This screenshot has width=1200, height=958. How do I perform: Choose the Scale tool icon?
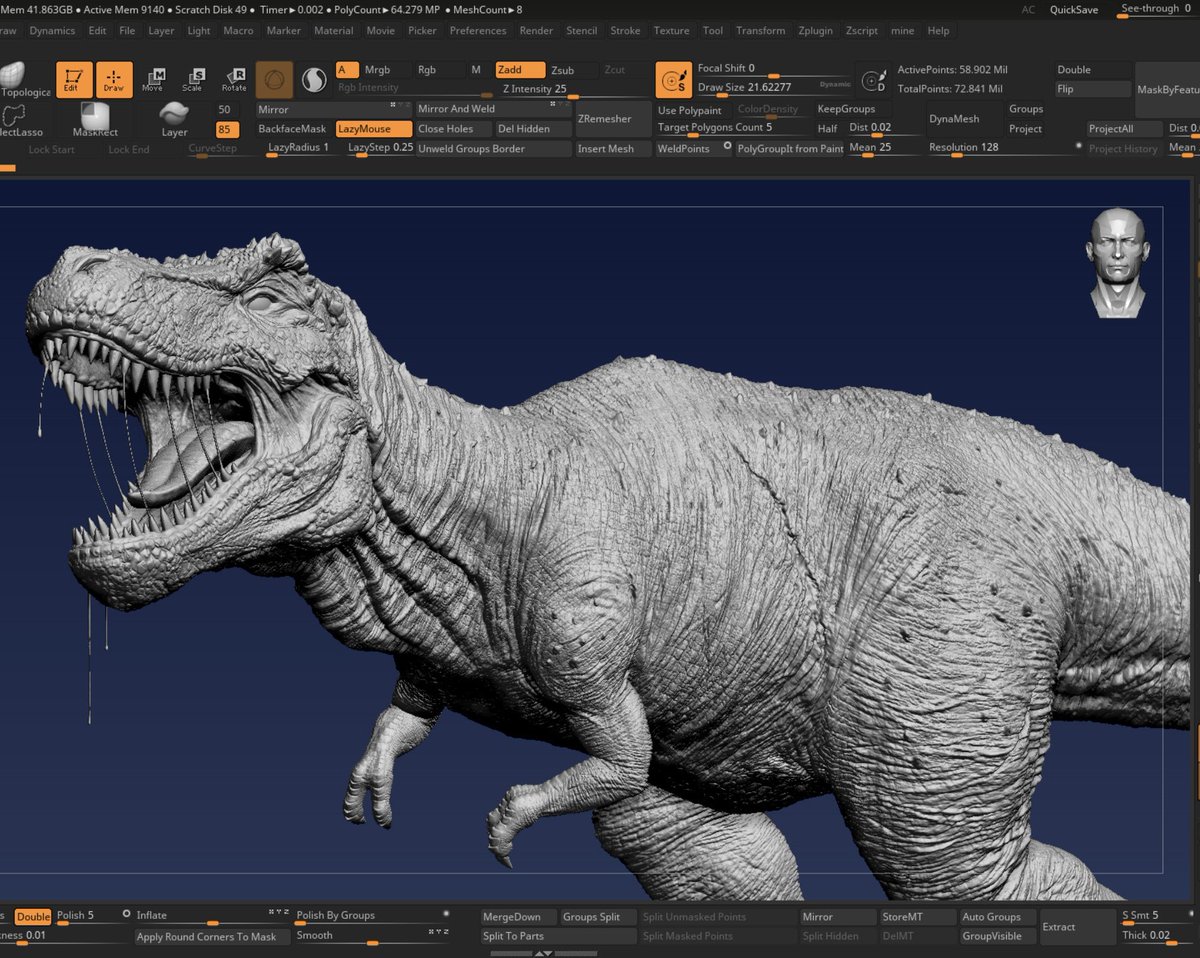[x=193, y=80]
